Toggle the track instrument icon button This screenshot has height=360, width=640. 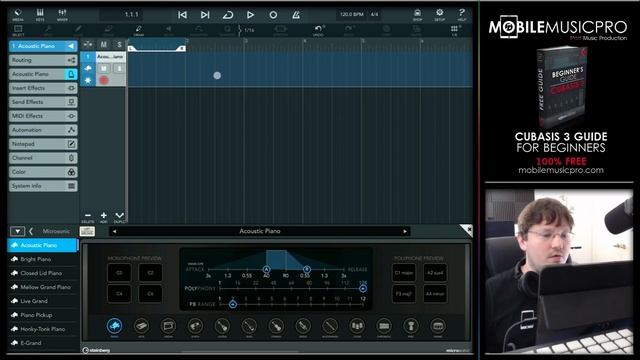point(88,69)
